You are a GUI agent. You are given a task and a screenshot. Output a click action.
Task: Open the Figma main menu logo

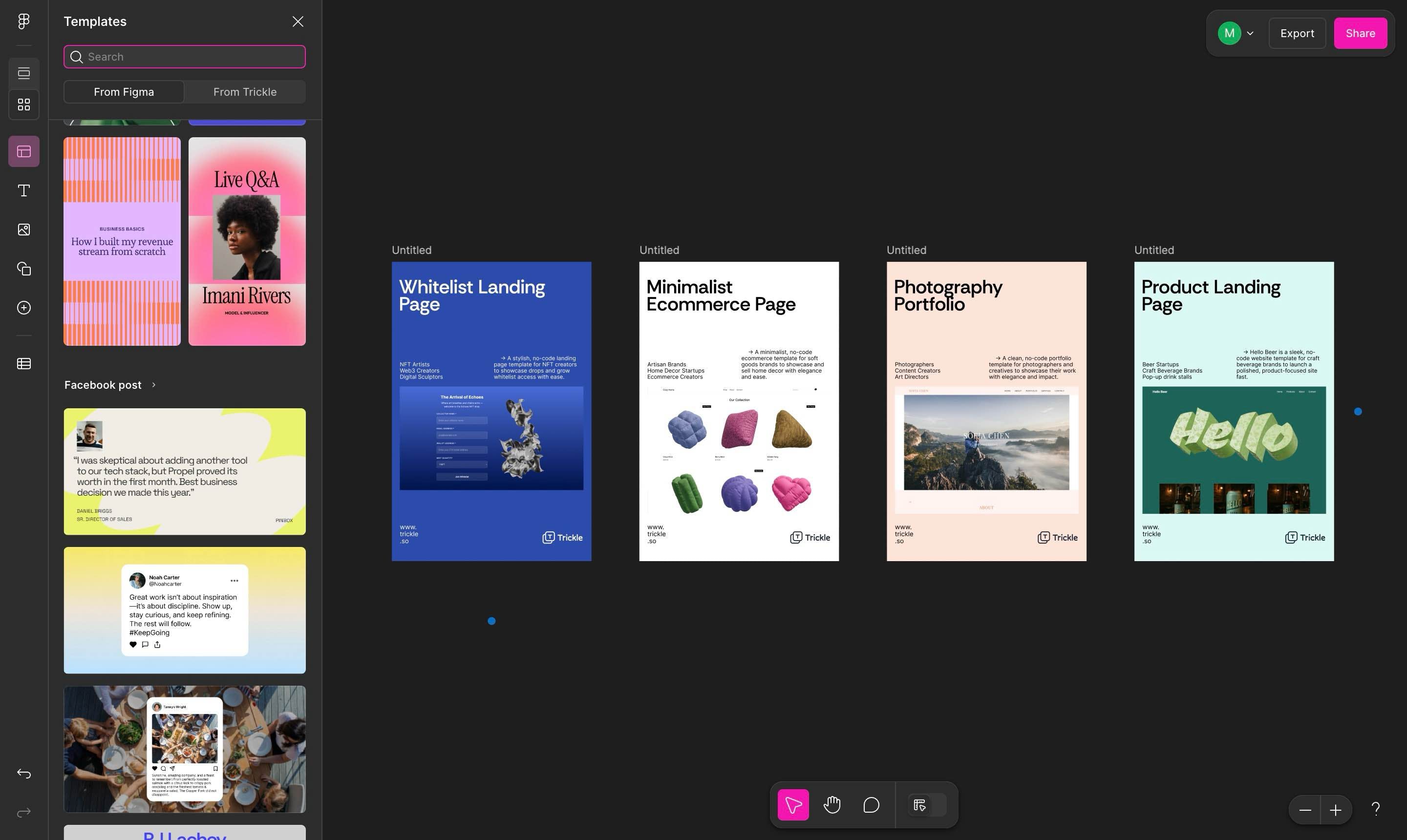(24, 21)
